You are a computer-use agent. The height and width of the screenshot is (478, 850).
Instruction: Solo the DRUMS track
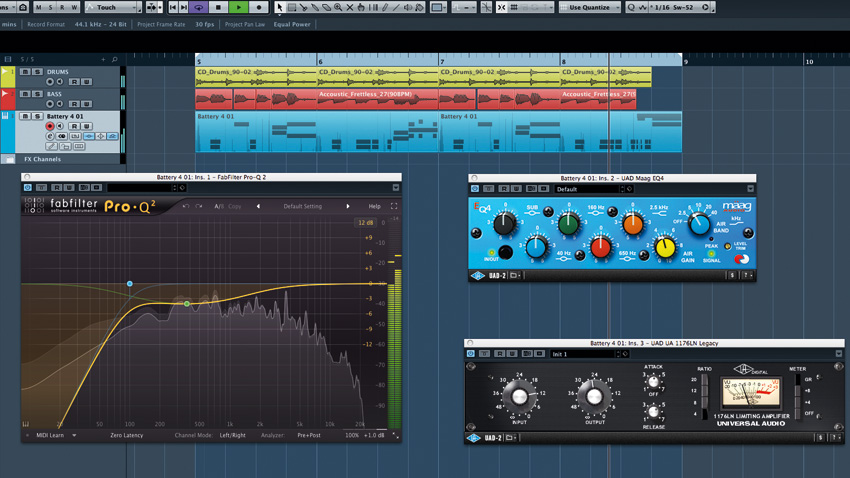coord(37,72)
